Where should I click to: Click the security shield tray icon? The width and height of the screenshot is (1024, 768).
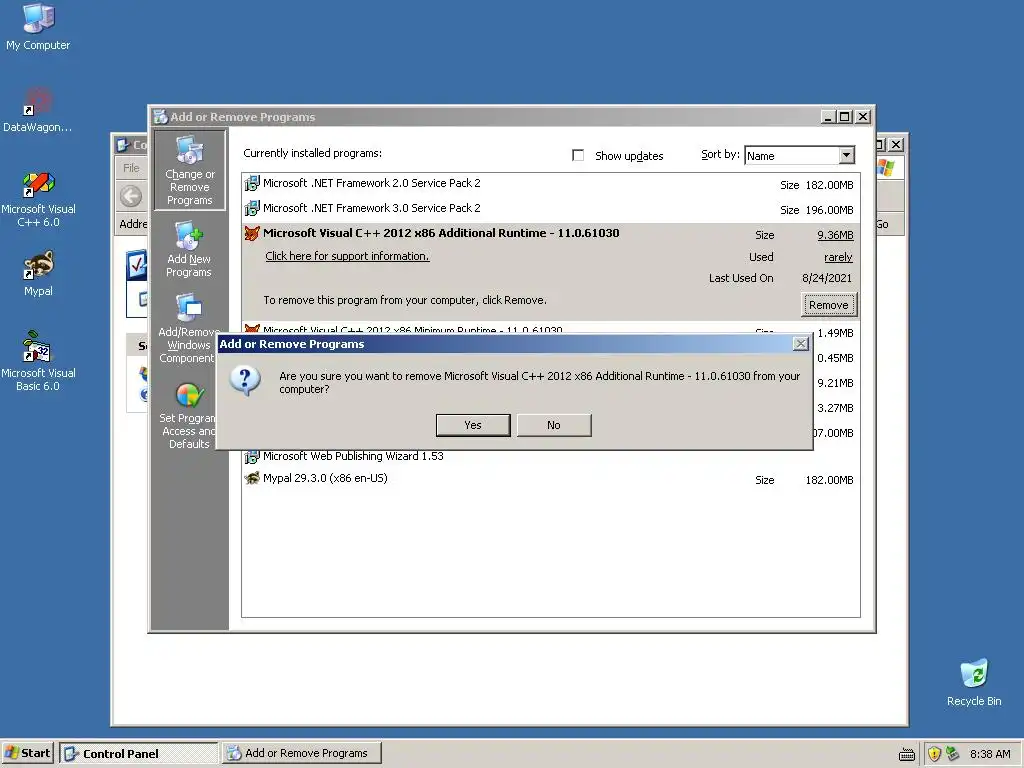[x=935, y=754]
